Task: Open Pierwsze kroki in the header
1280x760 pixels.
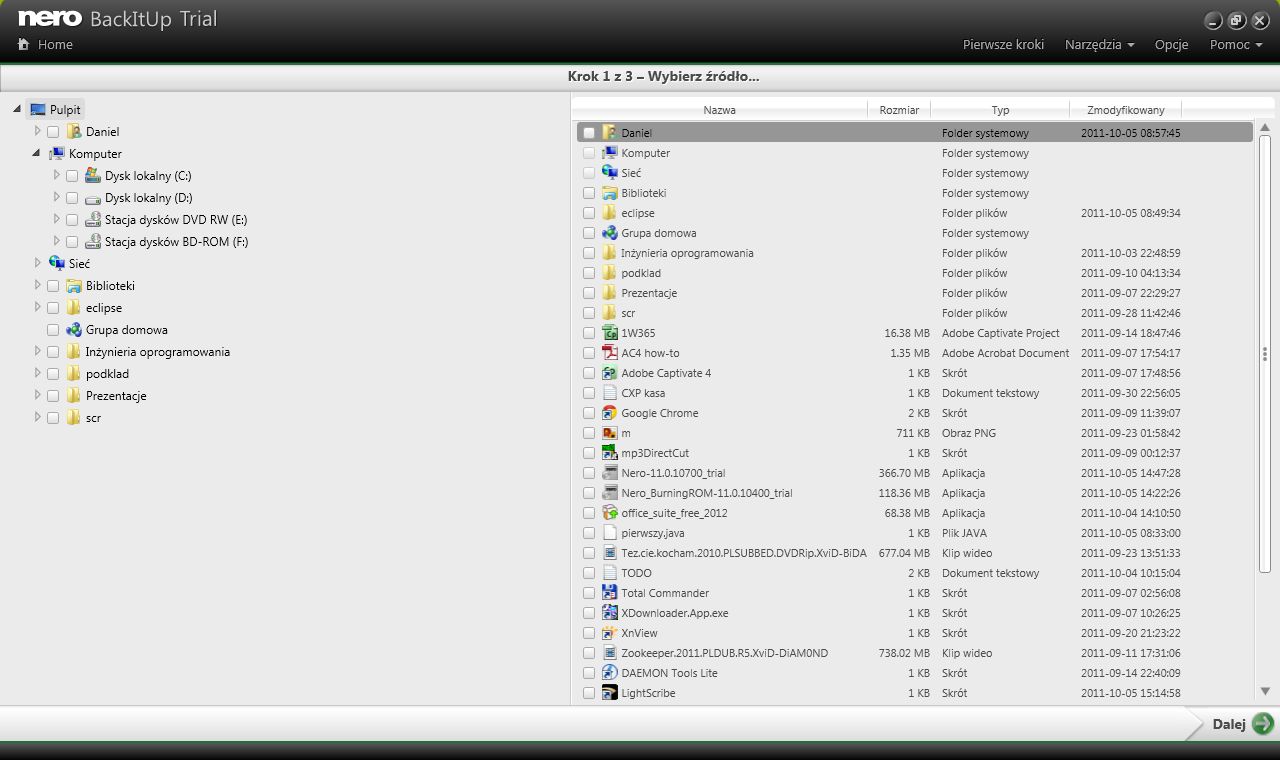Action: pyautogui.click(x=1003, y=44)
